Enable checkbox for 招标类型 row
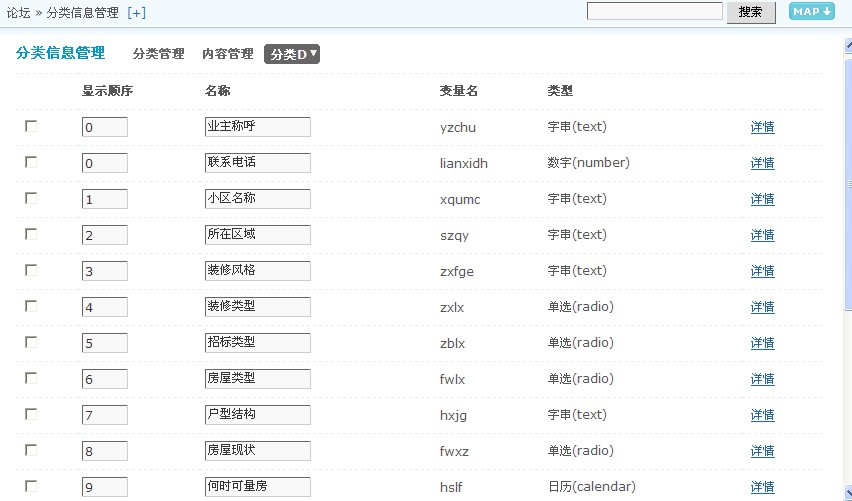 tap(31, 342)
